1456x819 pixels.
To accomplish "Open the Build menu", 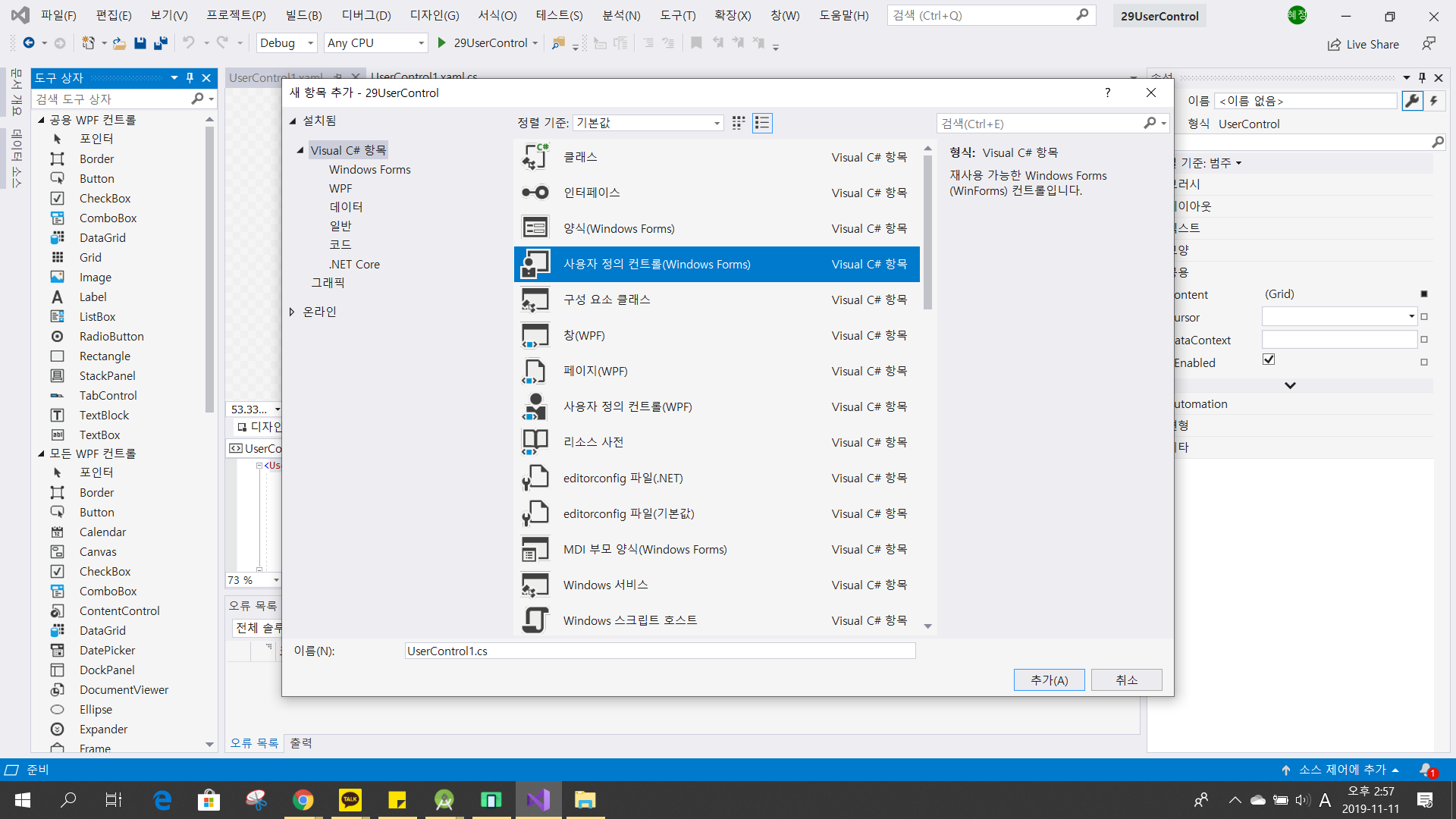I will point(303,15).
